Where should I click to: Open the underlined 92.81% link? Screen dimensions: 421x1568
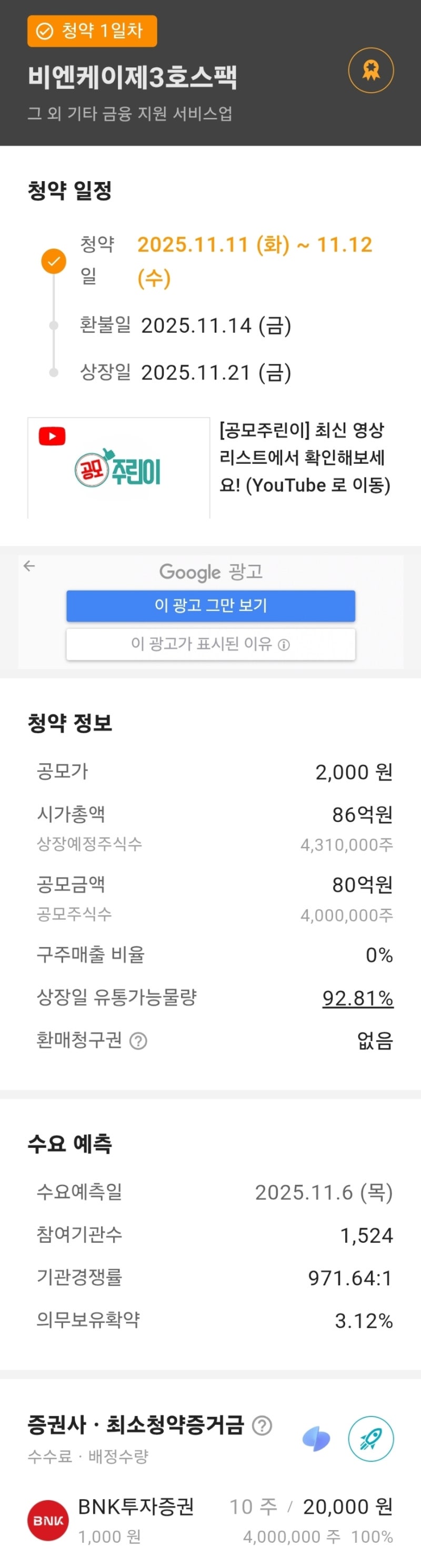[x=358, y=998]
